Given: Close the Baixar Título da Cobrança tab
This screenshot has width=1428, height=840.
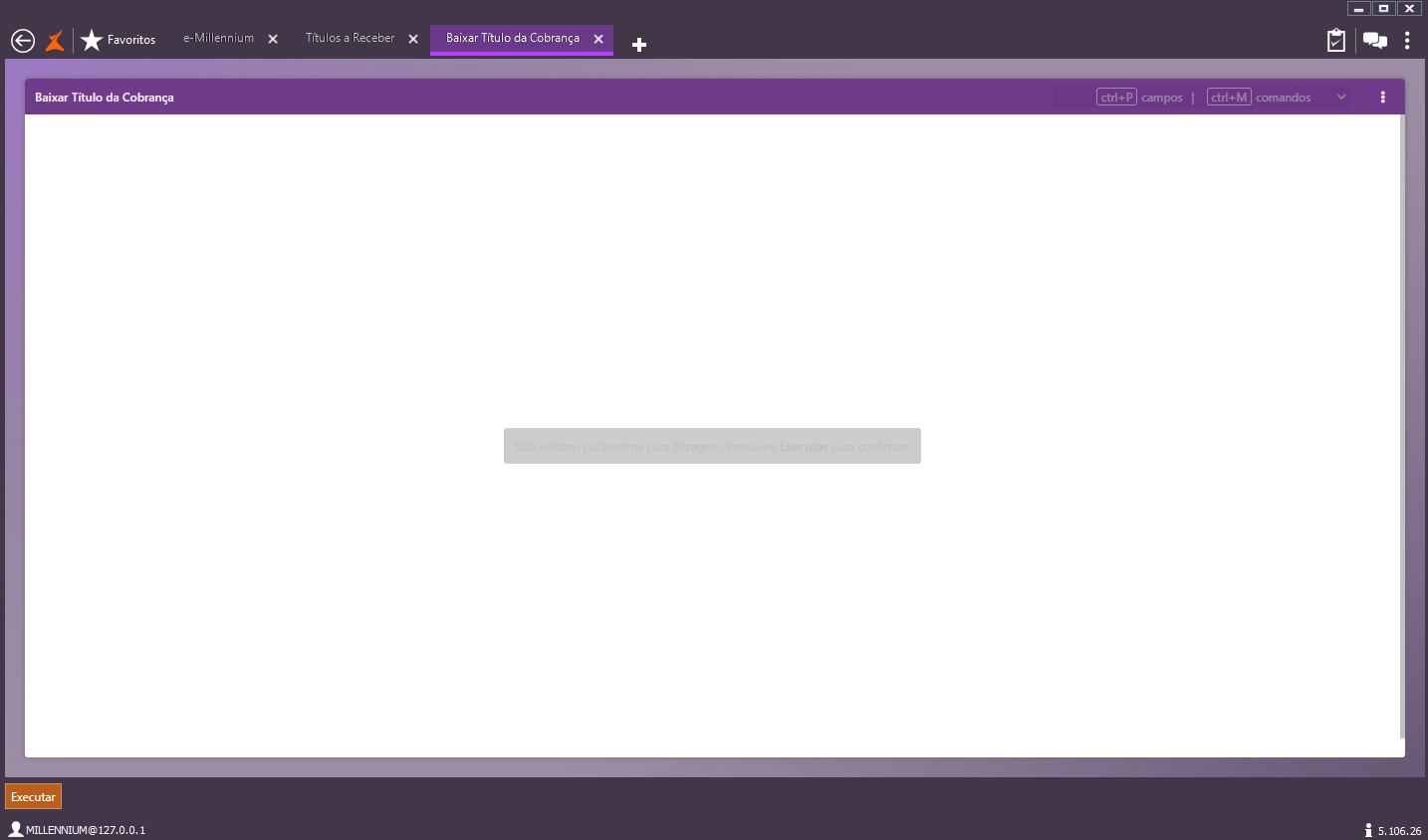Looking at the screenshot, I should 598,39.
